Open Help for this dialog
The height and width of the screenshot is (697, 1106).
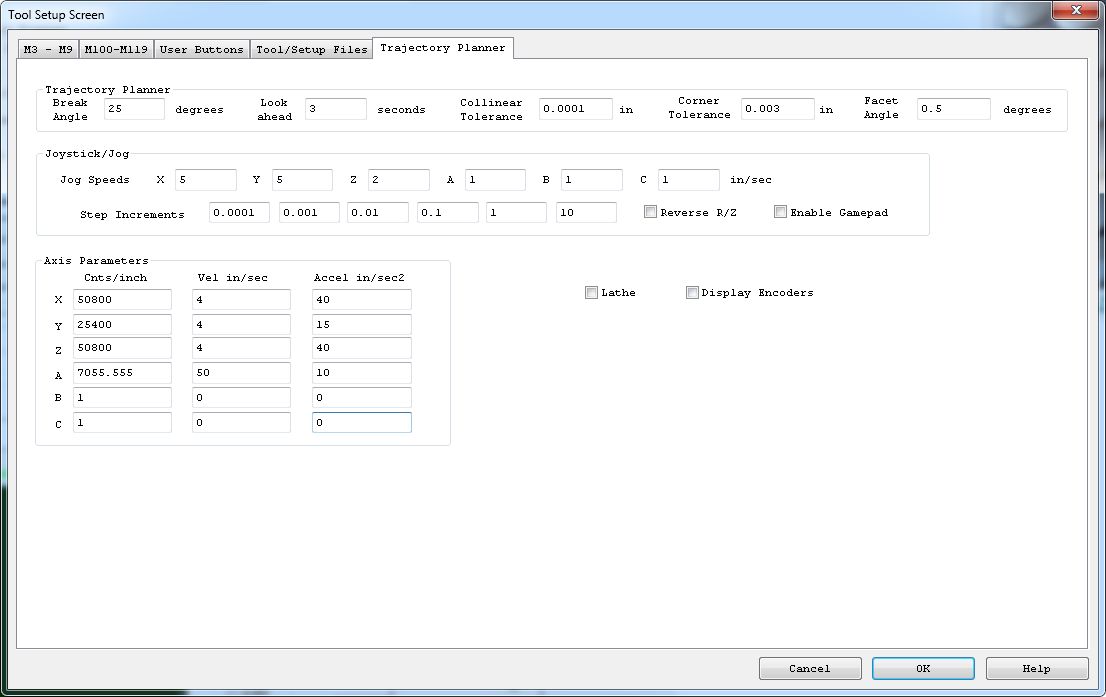pos(1037,668)
